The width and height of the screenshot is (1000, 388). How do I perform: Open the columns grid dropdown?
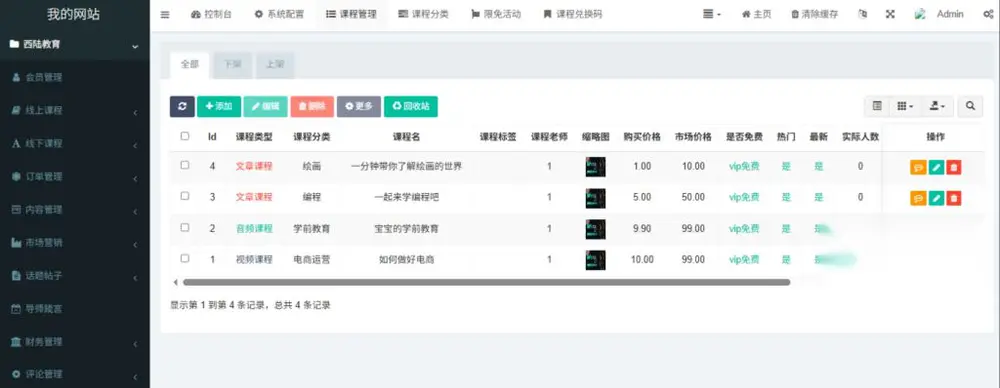click(906, 107)
